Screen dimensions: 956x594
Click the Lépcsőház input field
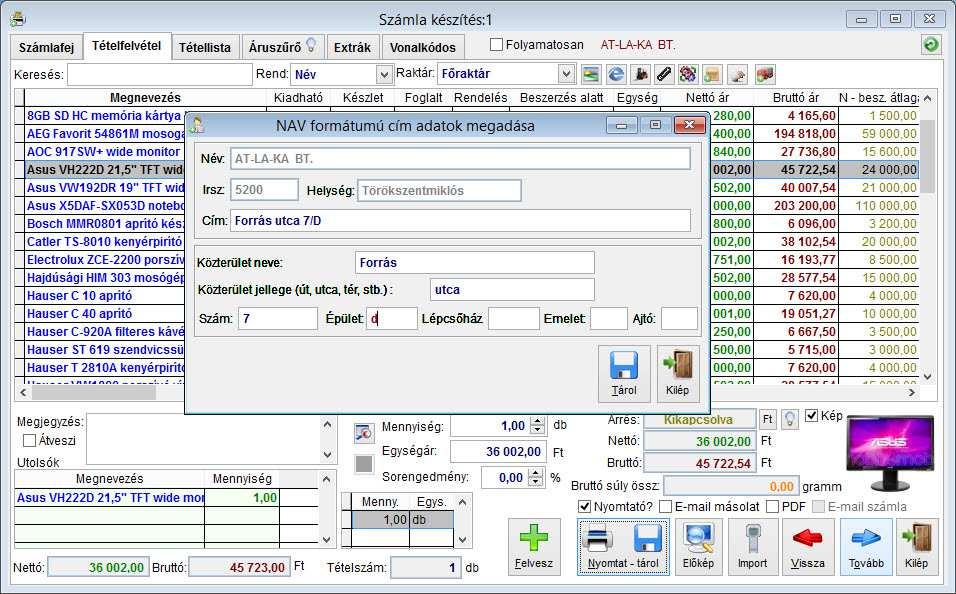[x=514, y=318]
